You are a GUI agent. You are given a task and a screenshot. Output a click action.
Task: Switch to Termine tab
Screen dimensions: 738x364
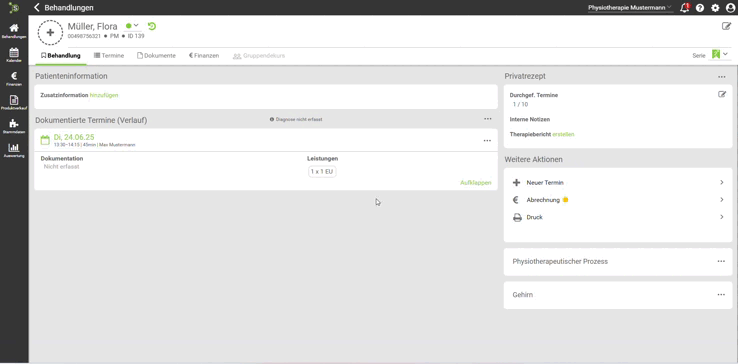(109, 56)
